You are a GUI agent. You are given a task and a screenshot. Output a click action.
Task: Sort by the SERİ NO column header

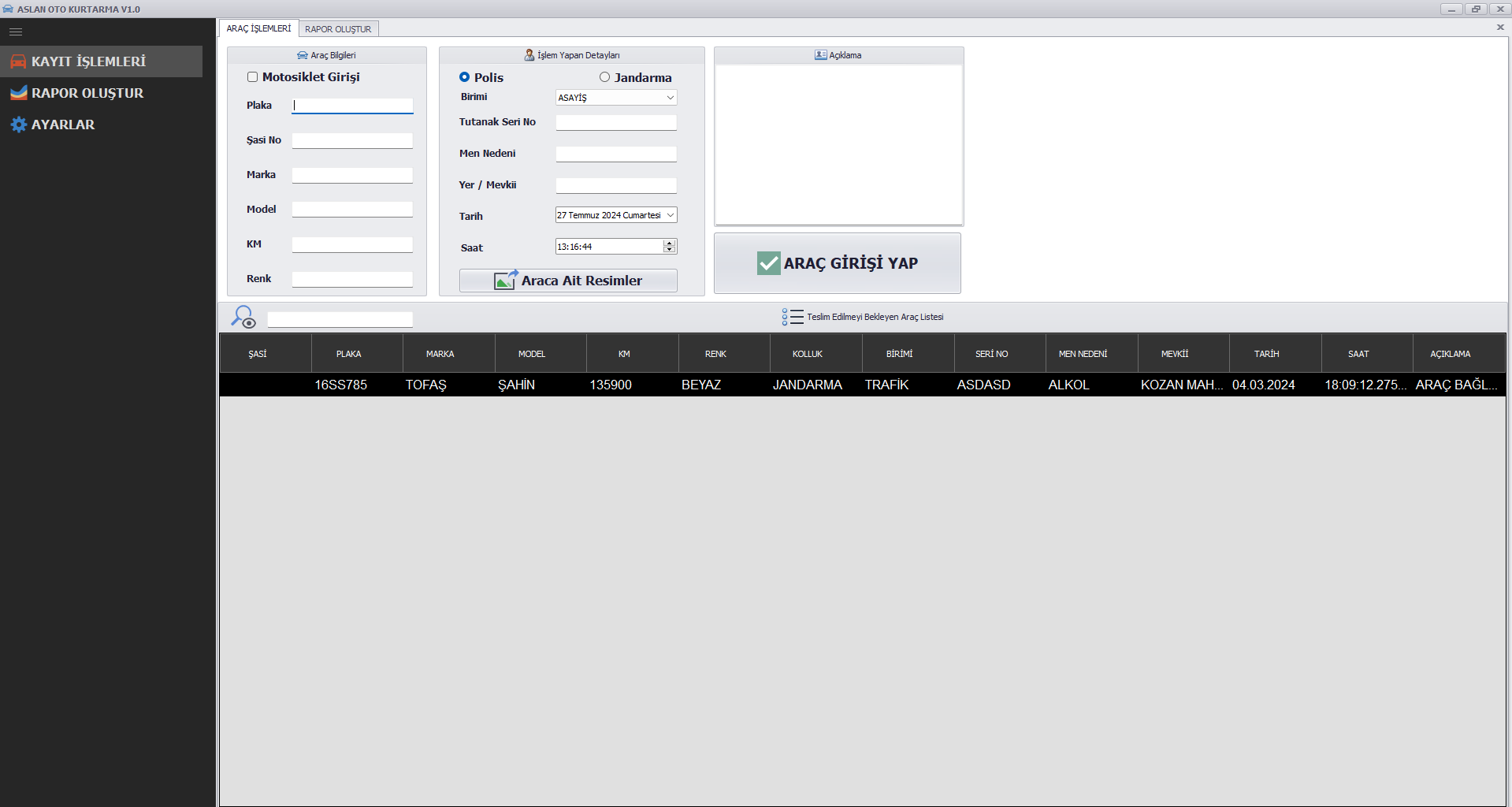click(1000, 354)
